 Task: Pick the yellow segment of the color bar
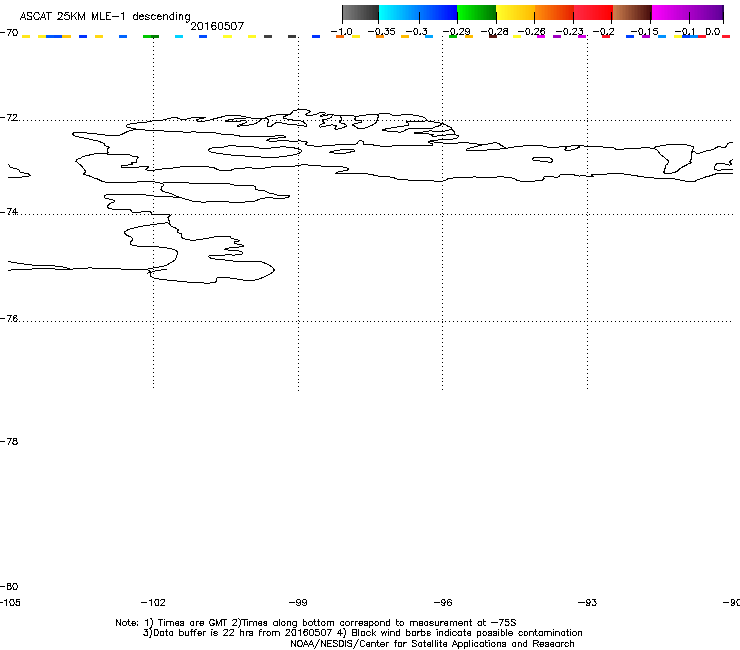pyautogui.click(x=515, y=13)
